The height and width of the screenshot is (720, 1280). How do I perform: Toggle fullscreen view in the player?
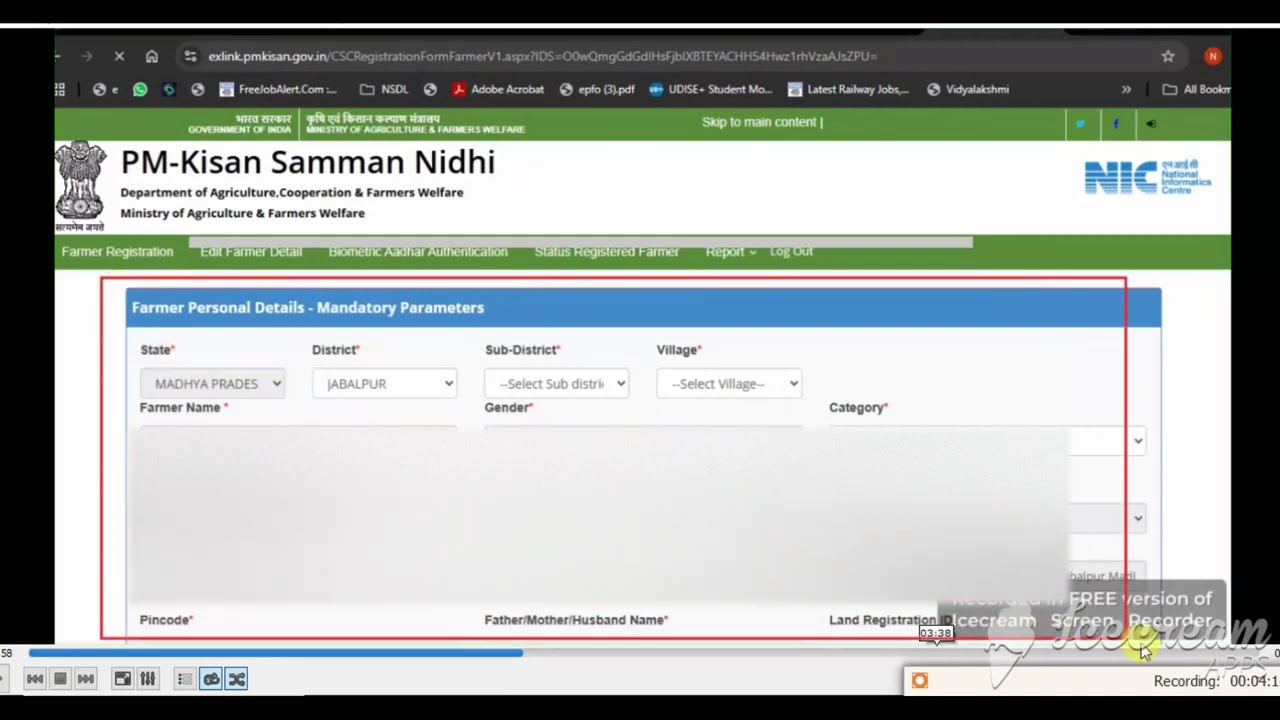pos(122,679)
